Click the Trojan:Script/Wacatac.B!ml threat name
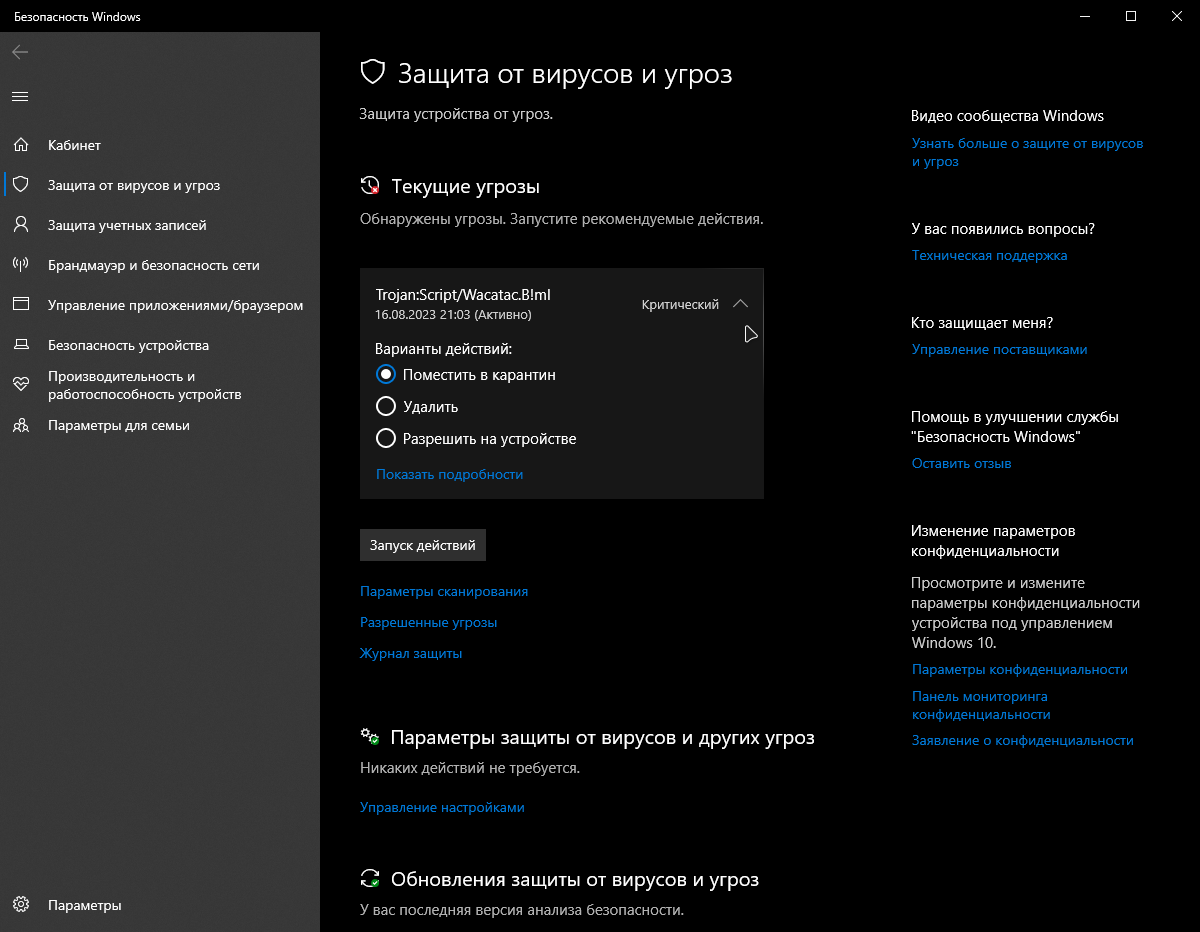This screenshot has width=1200, height=932. [x=464, y=294]
